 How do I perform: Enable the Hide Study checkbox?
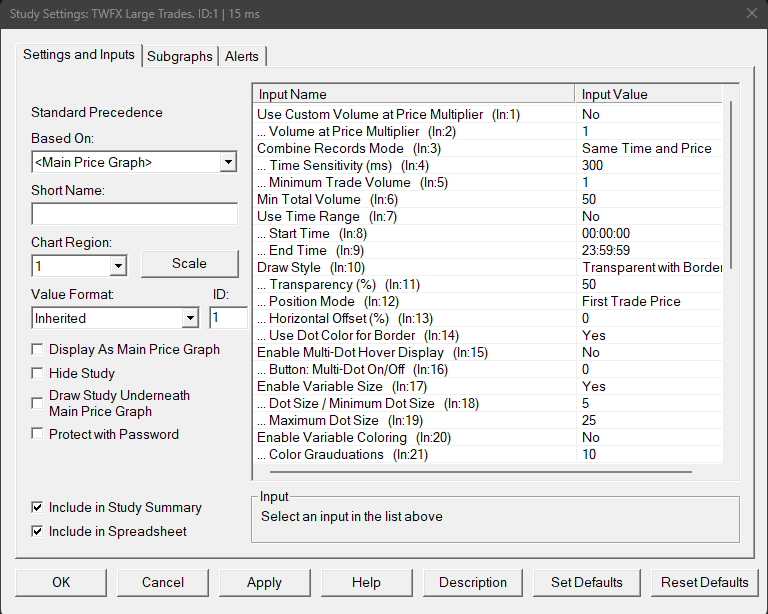coord(38,374)
